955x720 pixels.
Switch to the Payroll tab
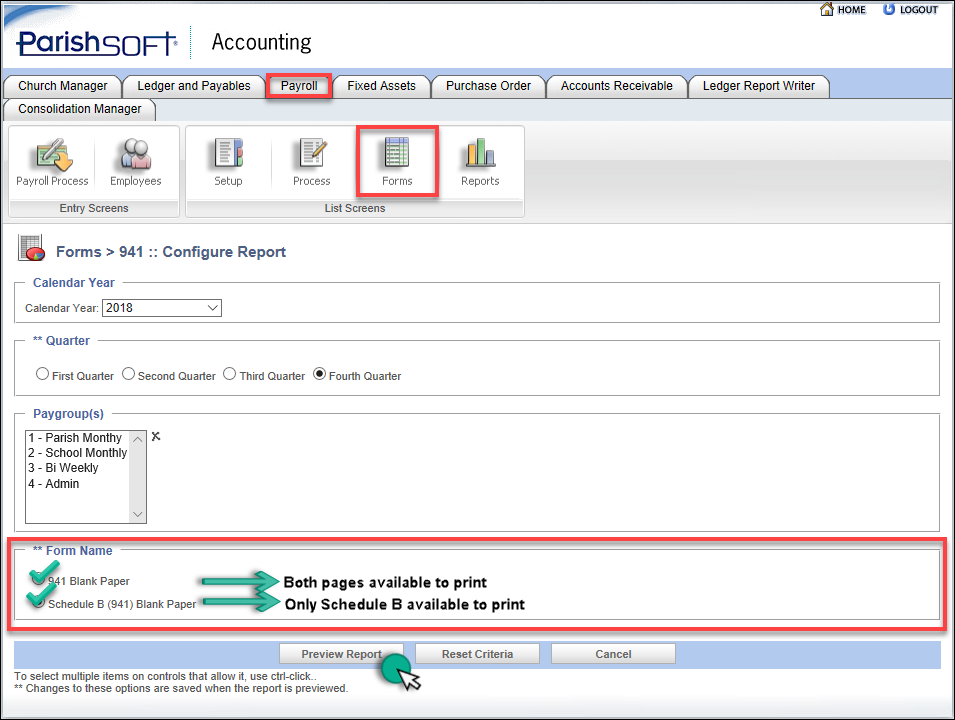click(299, 86)
